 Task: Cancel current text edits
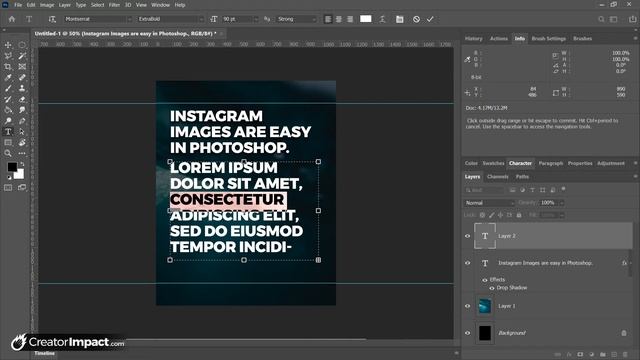point(416,19)
